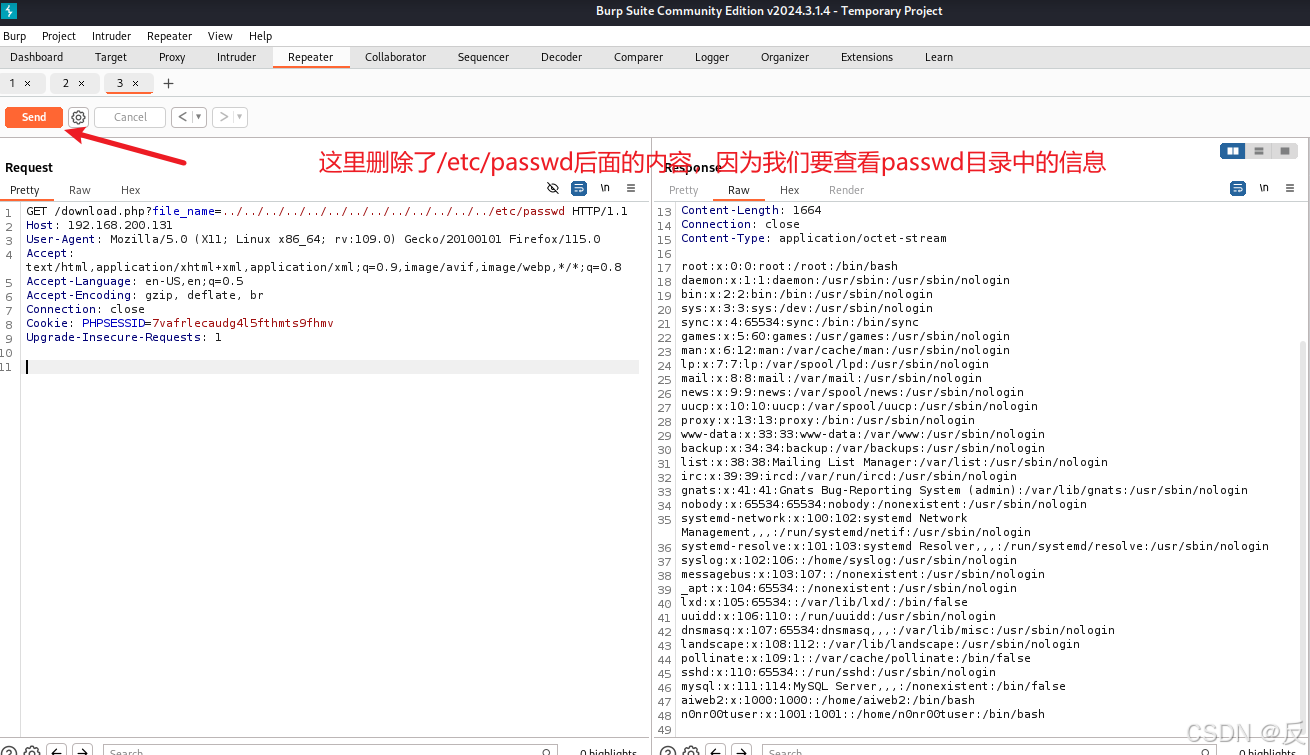Viewport: 1310px width, 755px height.
Task: Open the Help menu
Action: tap(260, 36)
